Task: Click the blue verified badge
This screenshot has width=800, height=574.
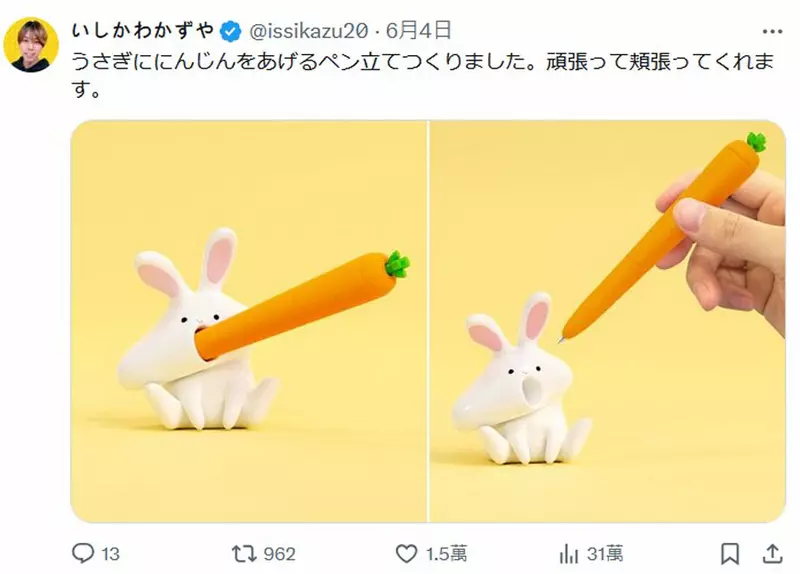Action: pyautogui.click(x=231, y=32)
